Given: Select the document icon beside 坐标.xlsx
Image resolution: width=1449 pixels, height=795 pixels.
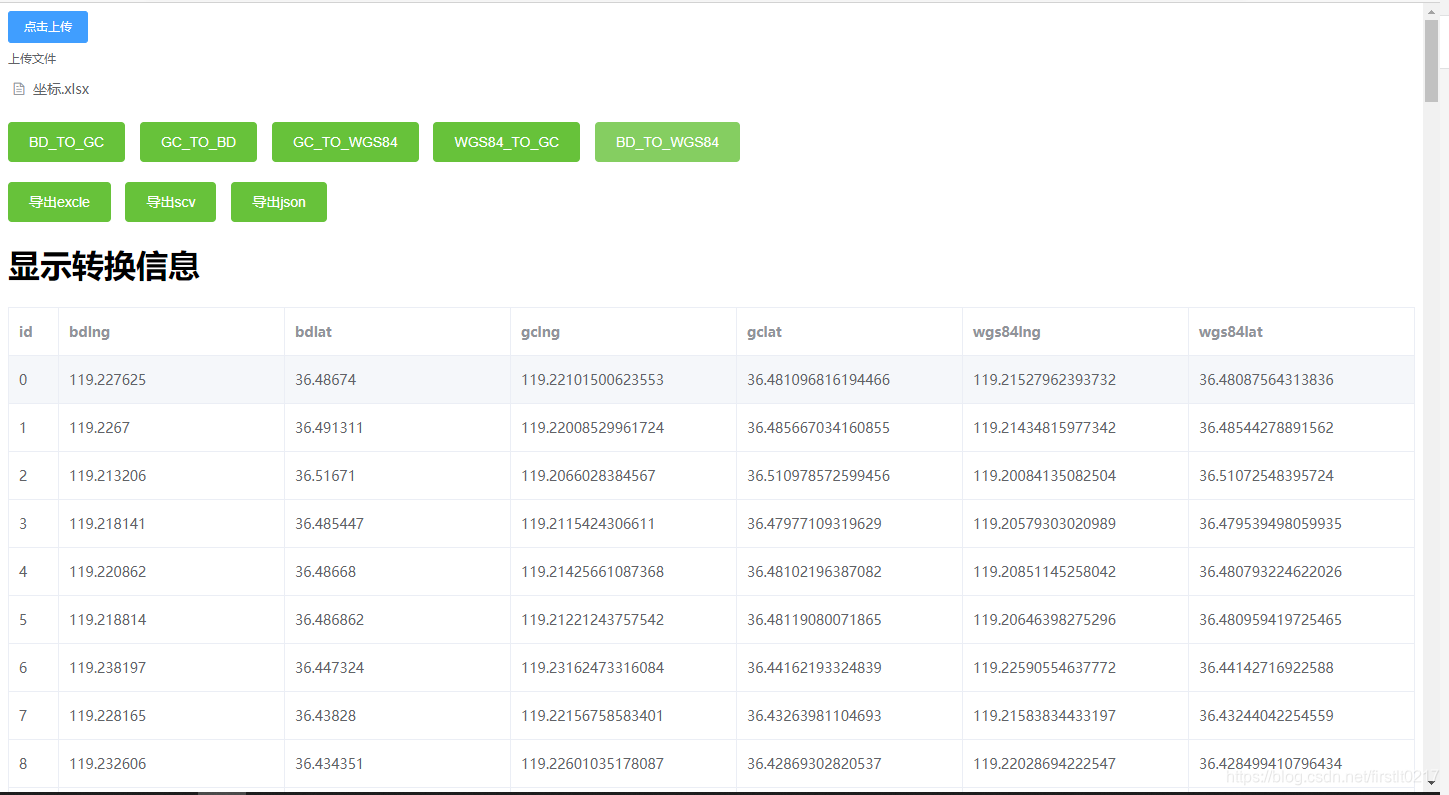Looking at the screenshot, I should point(19,89).
